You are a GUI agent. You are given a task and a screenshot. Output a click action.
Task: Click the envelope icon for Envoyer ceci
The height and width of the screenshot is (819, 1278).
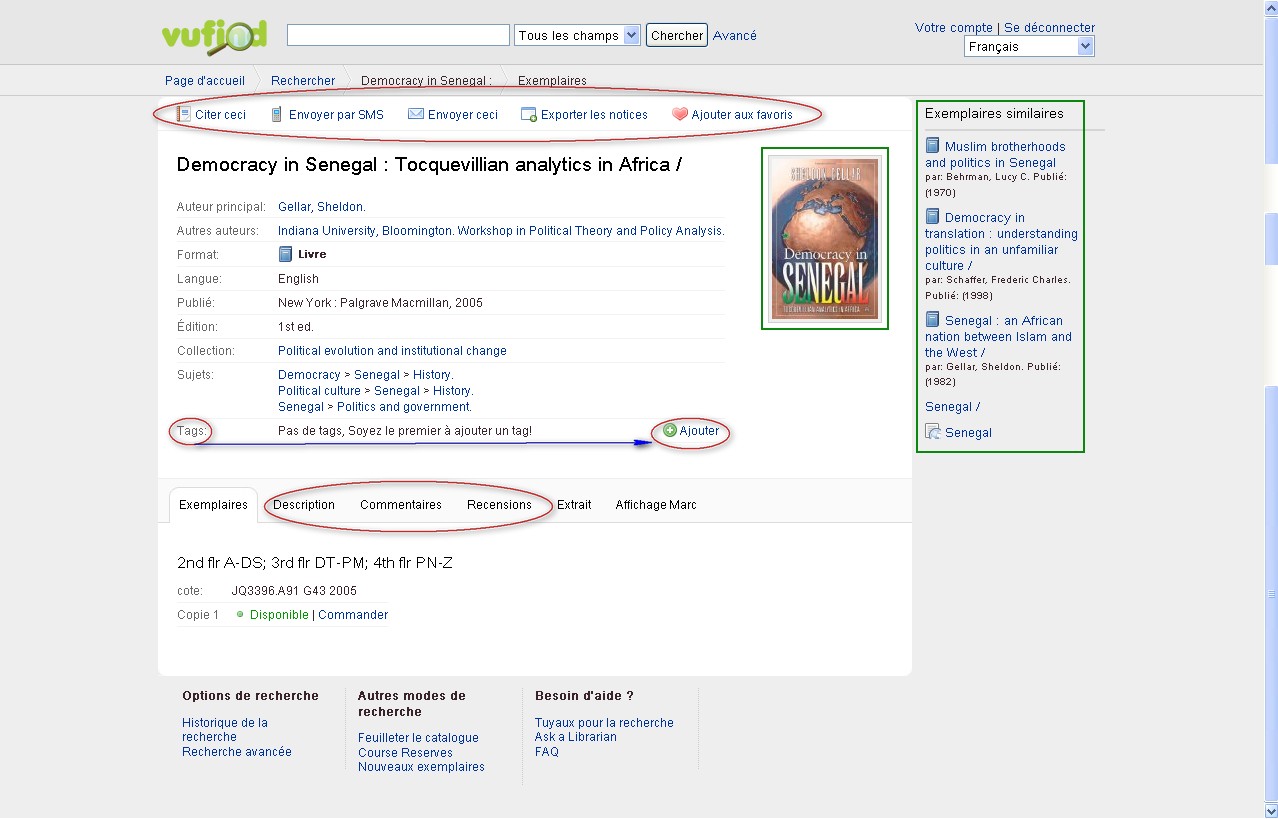416,114
